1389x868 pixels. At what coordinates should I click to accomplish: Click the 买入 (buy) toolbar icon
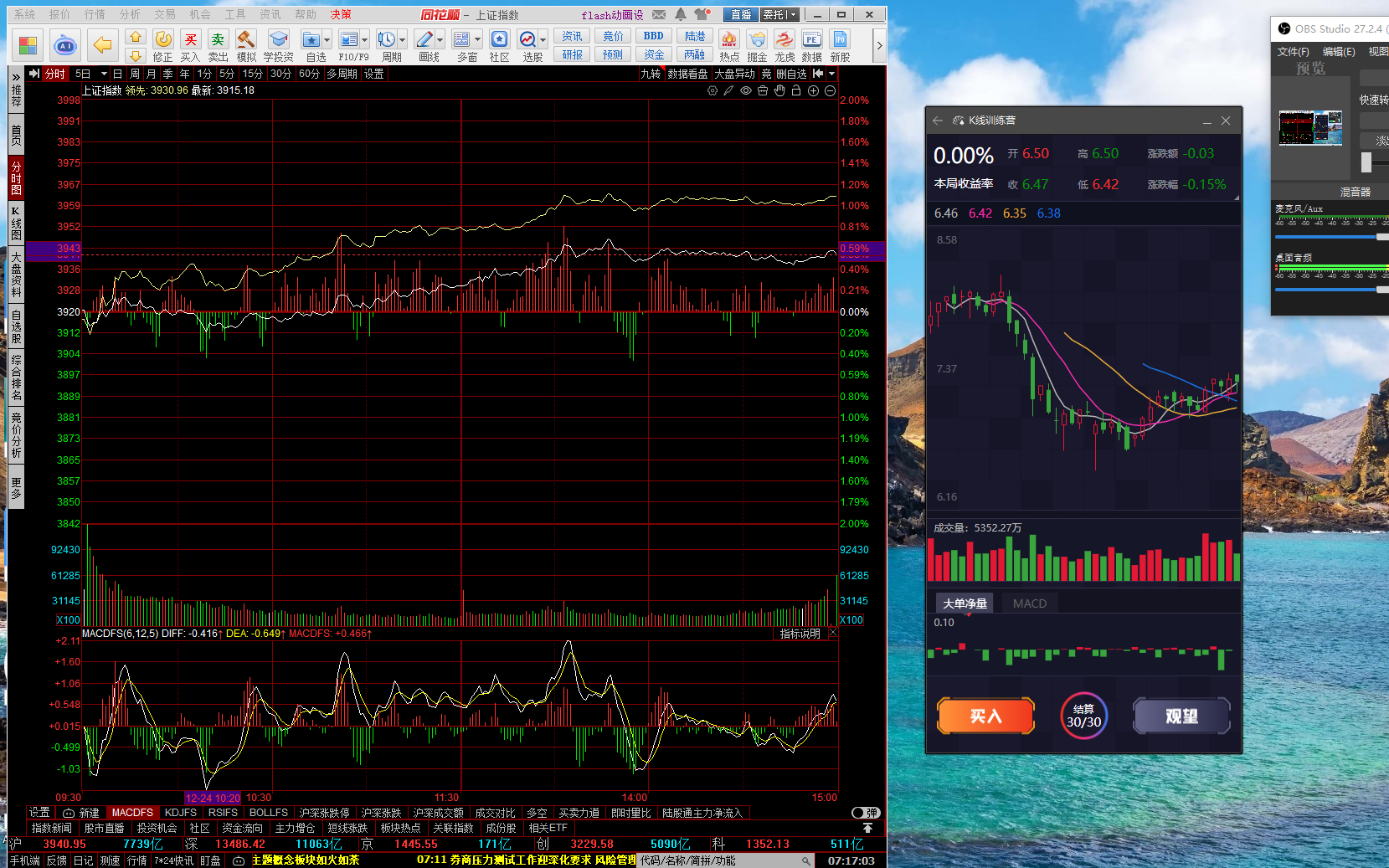click(191, 41)
